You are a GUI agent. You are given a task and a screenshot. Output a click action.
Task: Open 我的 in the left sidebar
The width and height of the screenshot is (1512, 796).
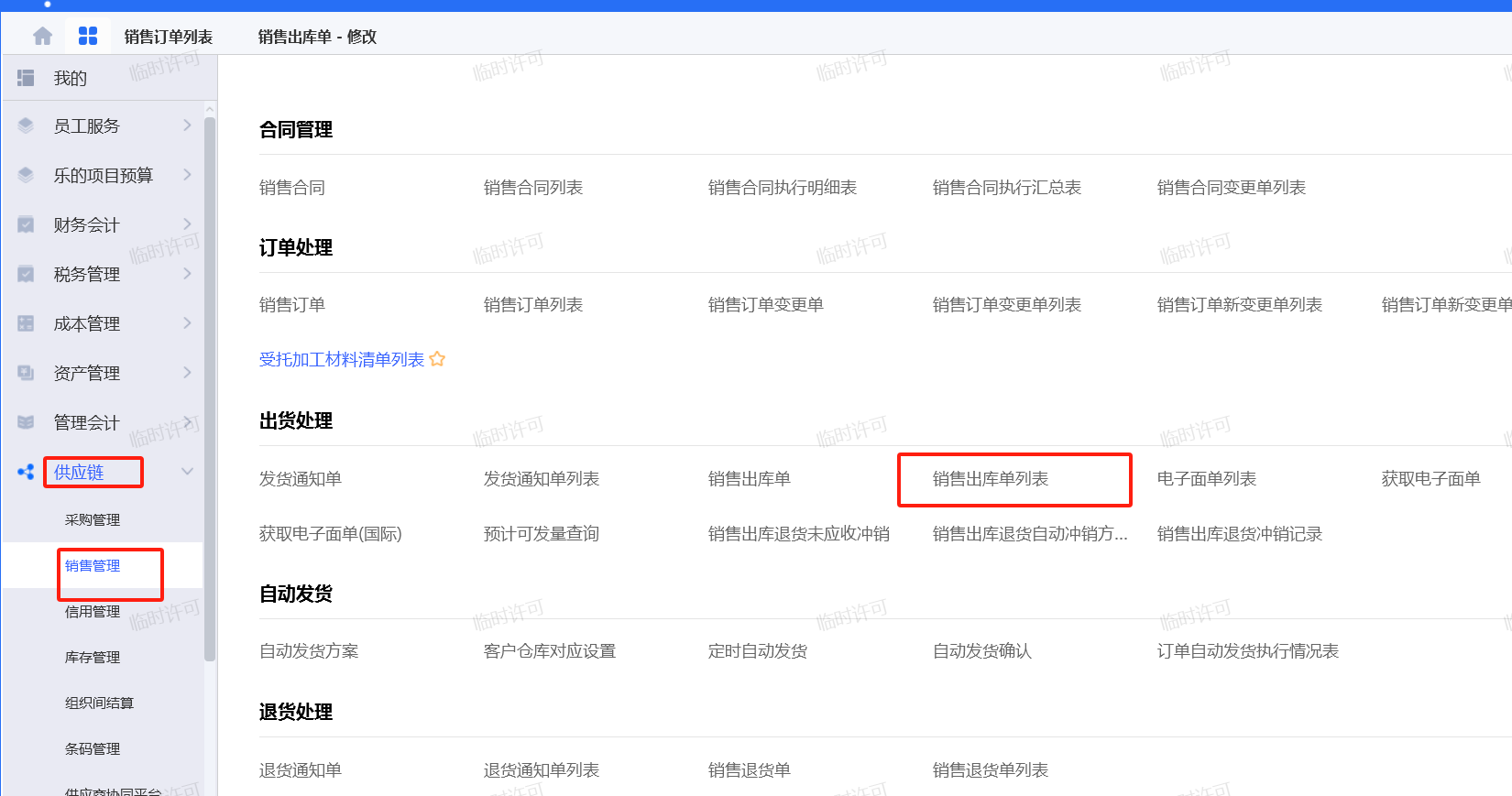pyautogui.click(x=71, y=79)
